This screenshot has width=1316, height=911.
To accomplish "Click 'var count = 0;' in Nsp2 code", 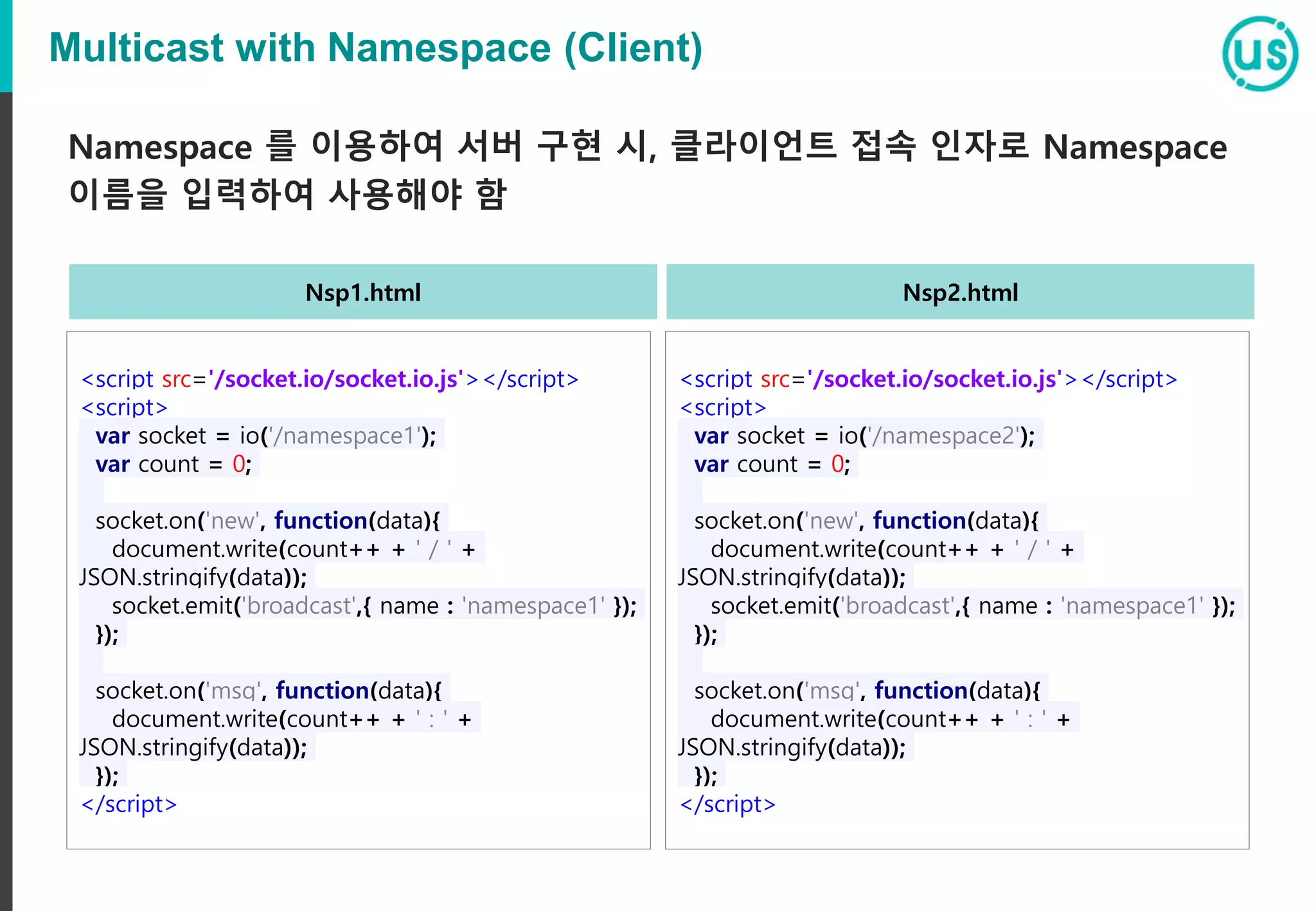I will [772, 464].
